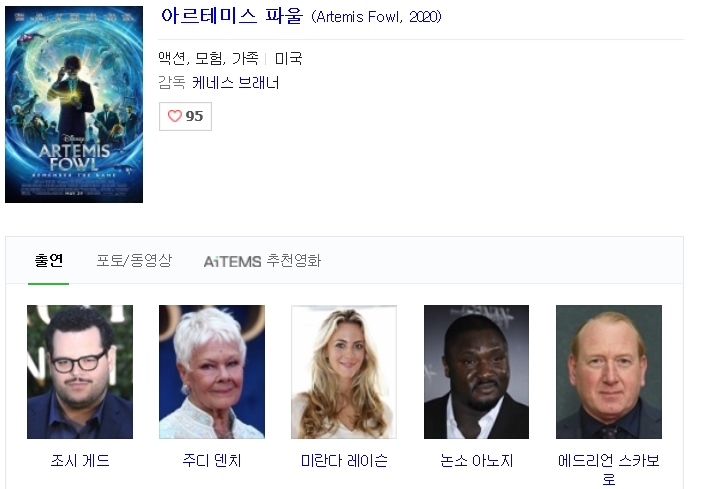Open director 케네스 브래너 link
This screenshot has width=712, height=489.
pyautogui.click(x=236, y=83)
